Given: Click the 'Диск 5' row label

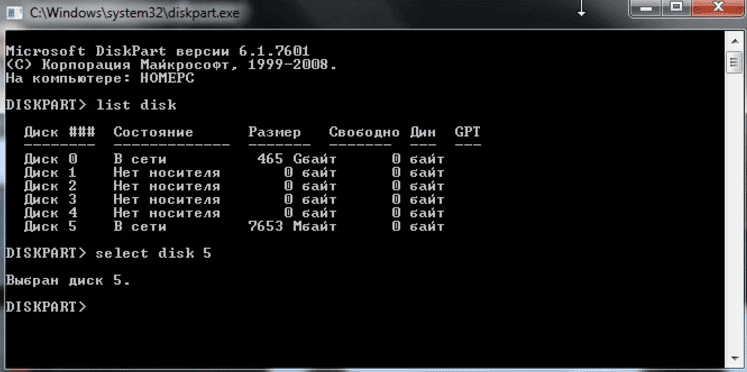Looking at the screenshot, I should 50,227.
